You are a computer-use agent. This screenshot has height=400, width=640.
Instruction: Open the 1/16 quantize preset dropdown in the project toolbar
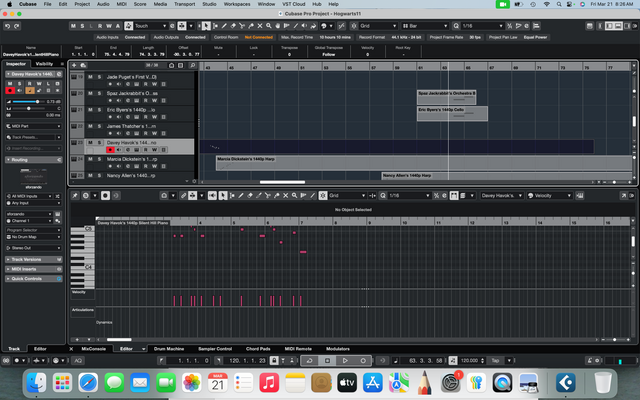tap(482, 26)
